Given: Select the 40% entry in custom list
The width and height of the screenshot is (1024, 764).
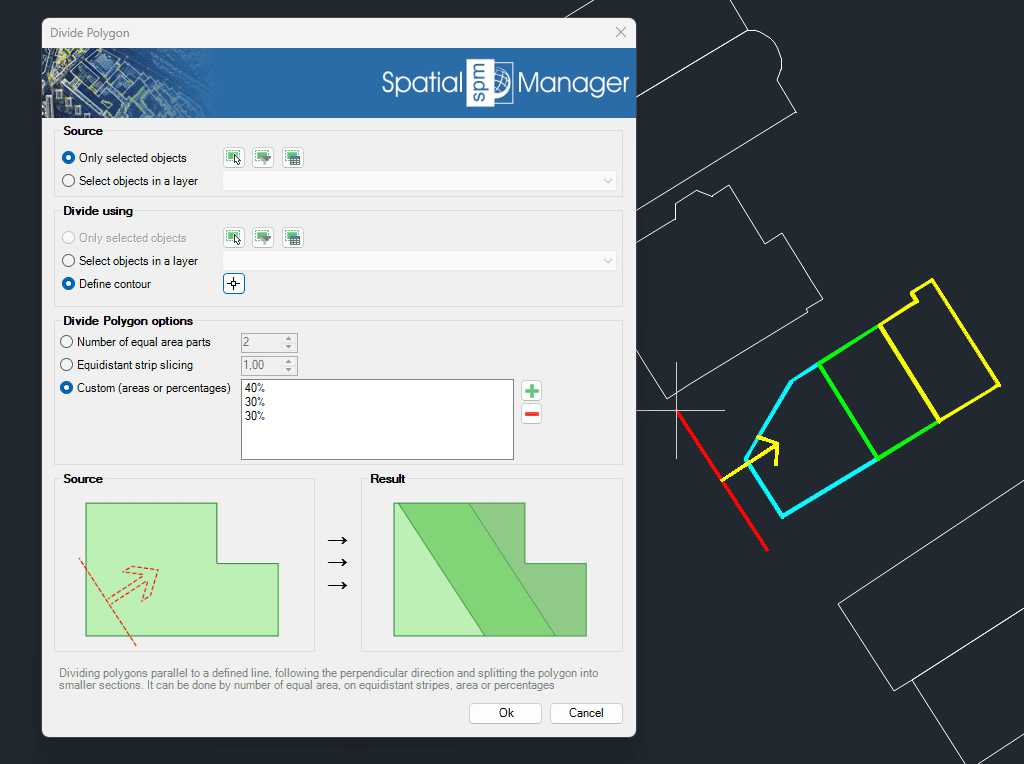Looking at the screenshot, I should pos(255,388).
